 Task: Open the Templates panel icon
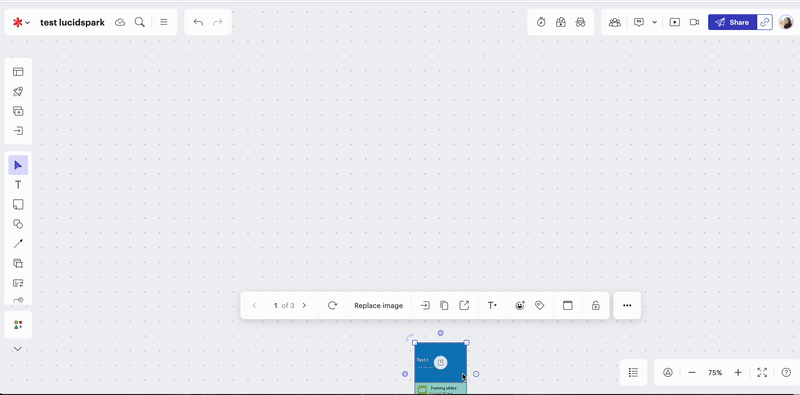point(18,72)
